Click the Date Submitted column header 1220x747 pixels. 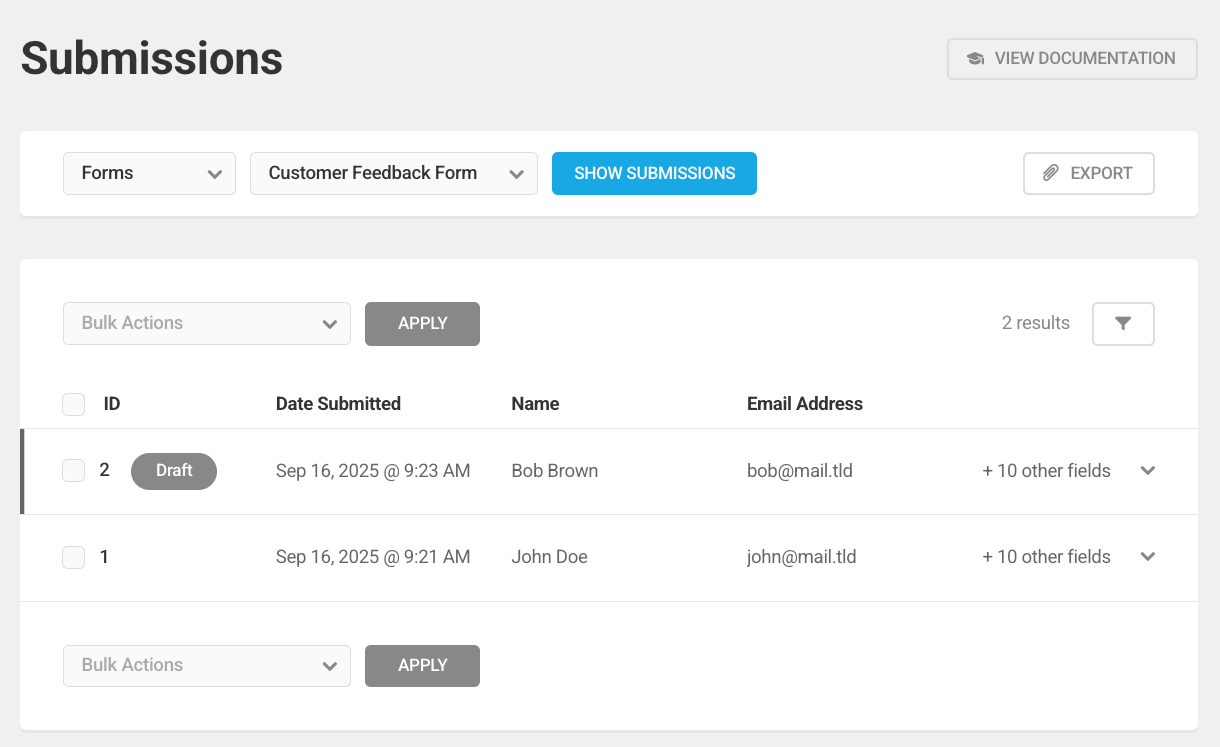coord(338,404)
